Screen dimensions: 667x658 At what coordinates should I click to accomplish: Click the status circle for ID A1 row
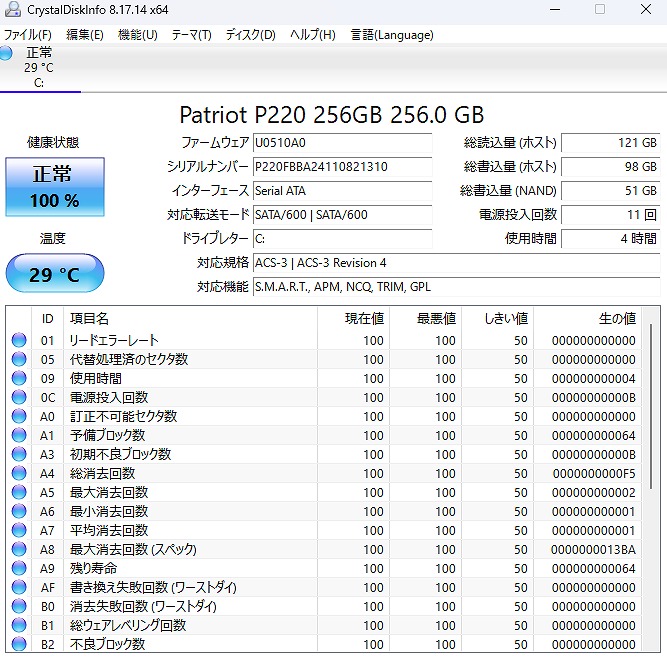pos(19,435)
